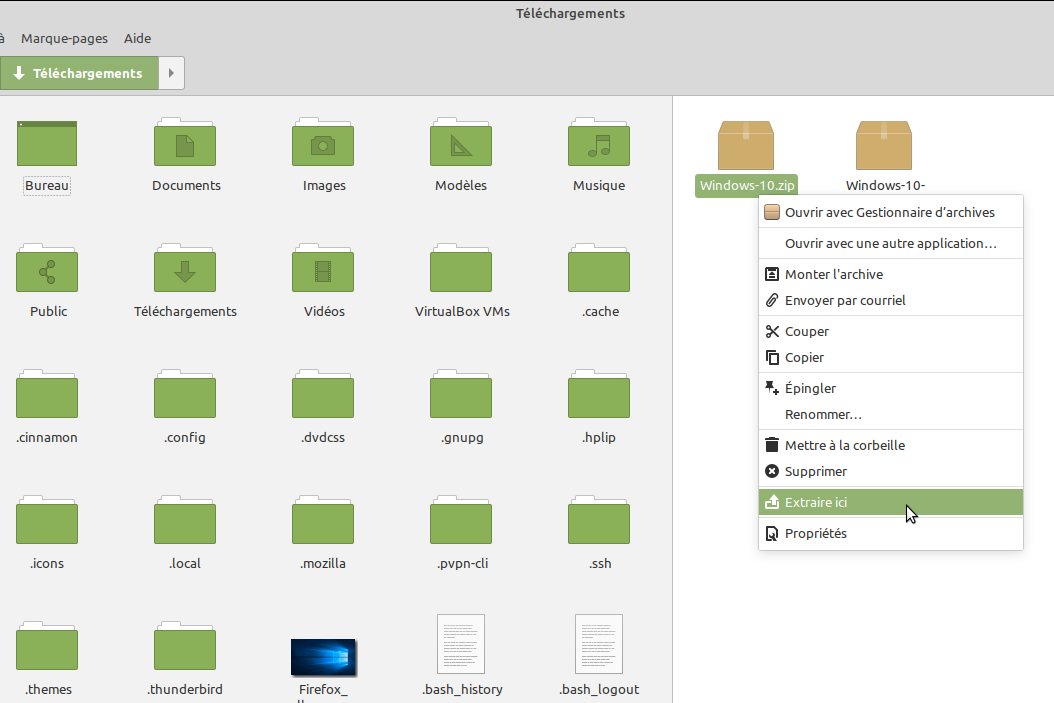Click the Téléchargements path bar button
1054x703 pixels.
[79, 73]
